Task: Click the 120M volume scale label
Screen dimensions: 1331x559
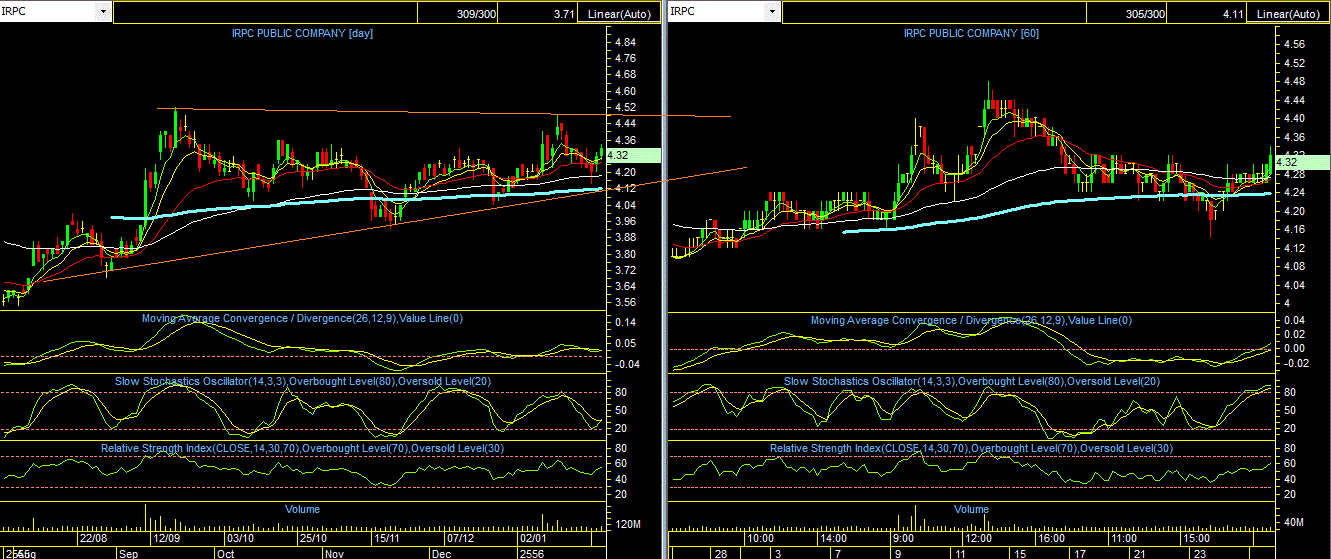Action: point(629,524)
